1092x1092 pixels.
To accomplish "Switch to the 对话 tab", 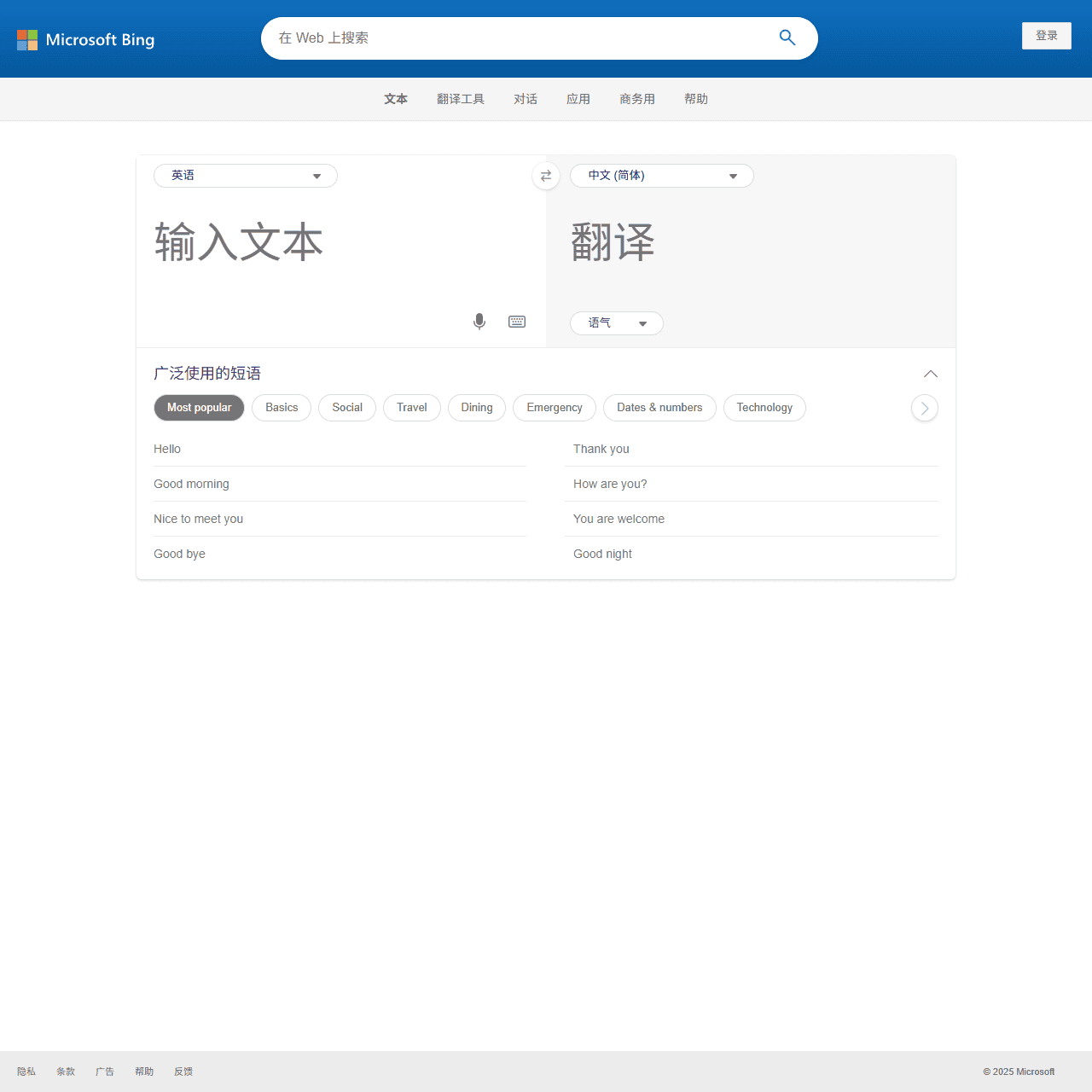I will point(526,99).
